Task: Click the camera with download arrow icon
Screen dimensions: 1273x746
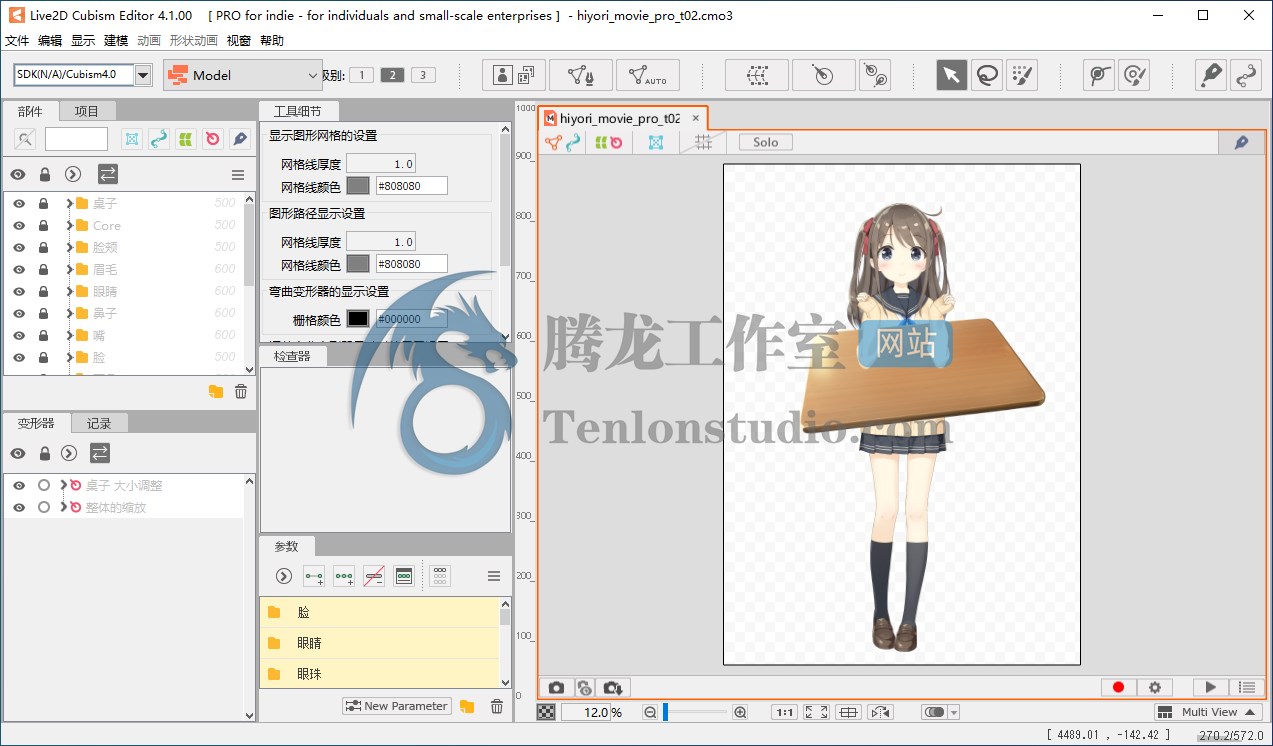Action: pos(614,688)
